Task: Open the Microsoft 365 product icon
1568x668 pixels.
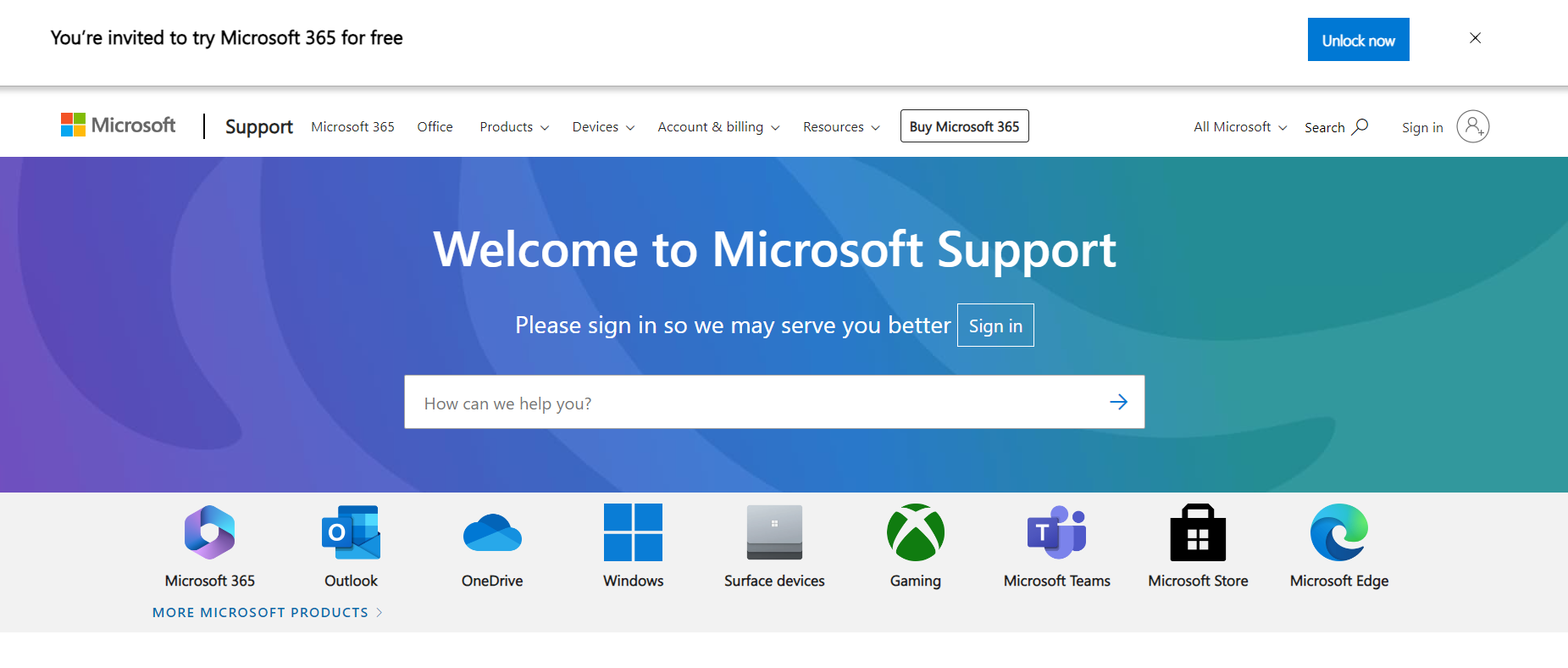Action: (x=209, y=532)
